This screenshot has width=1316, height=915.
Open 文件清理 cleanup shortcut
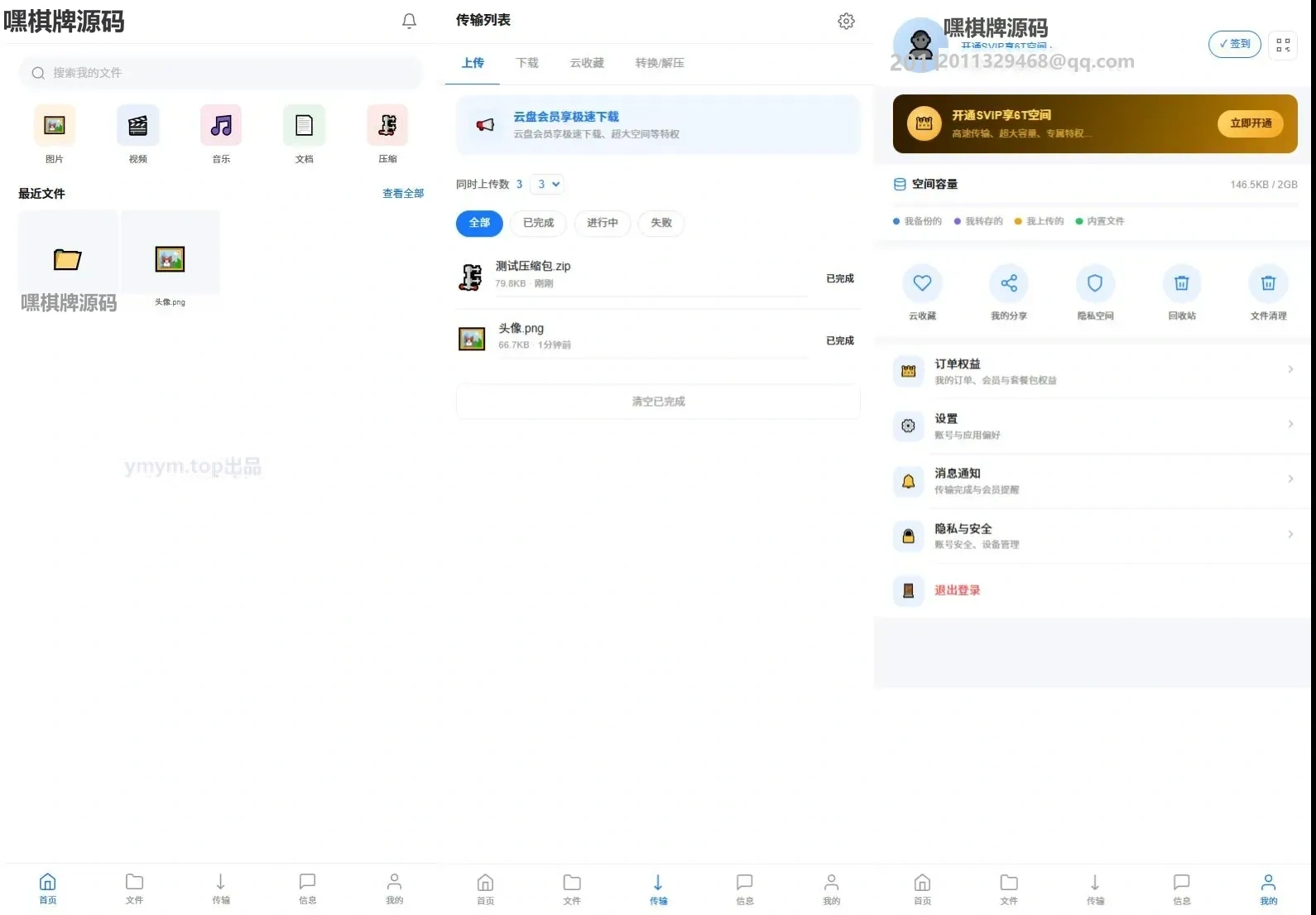pyautogui.click(x=1268, y=291)
